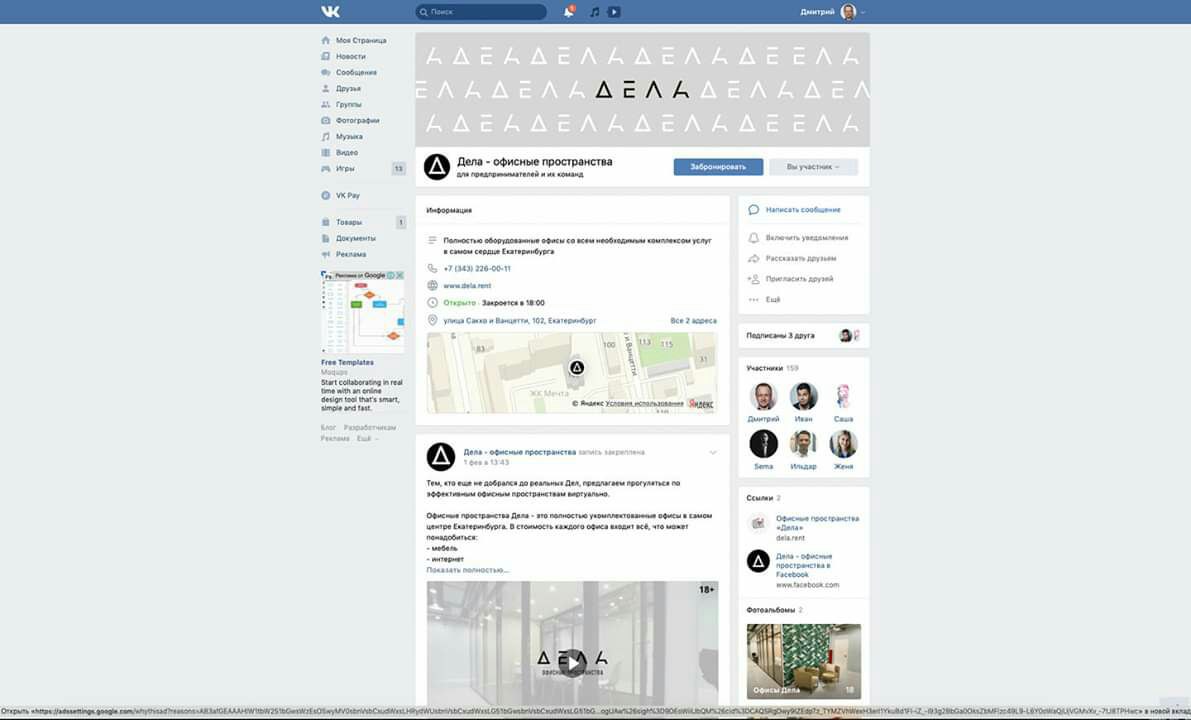This screenshot has width=1191, height=720.
Task: Open the www.dela.rent website link
Action: tap(467, 286)
